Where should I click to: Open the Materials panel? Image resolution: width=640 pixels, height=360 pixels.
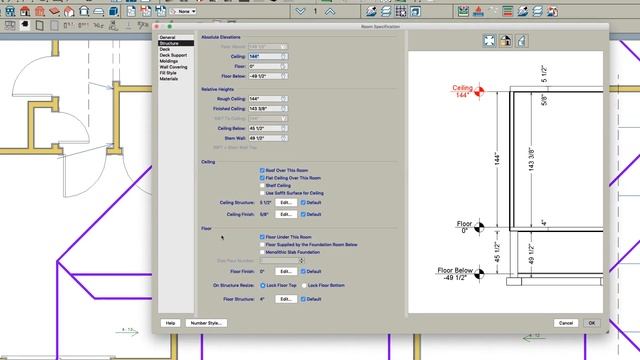pos(169,79)
